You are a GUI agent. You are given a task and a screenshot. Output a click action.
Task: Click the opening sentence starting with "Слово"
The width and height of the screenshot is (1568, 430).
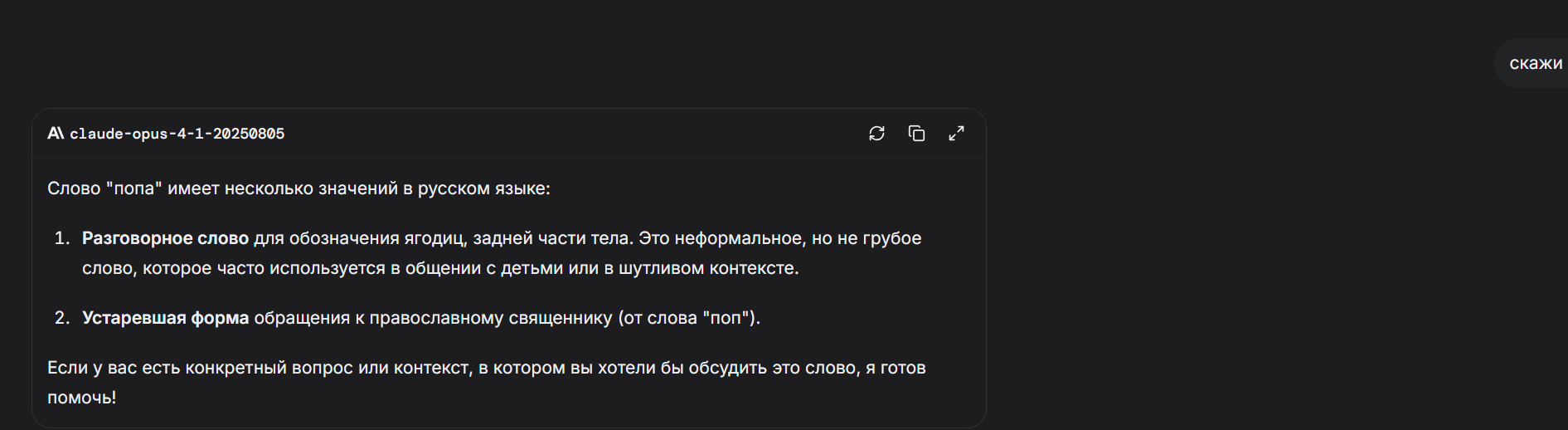tap(299, 188)
